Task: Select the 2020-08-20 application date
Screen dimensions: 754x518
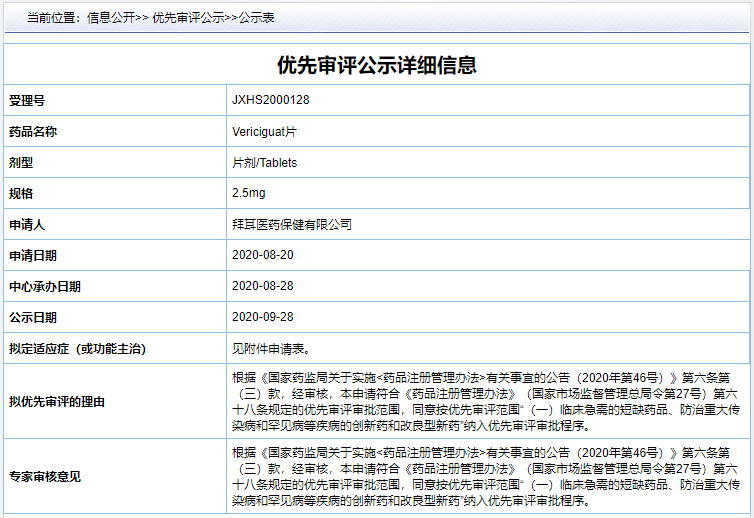Action: (263, 255)
